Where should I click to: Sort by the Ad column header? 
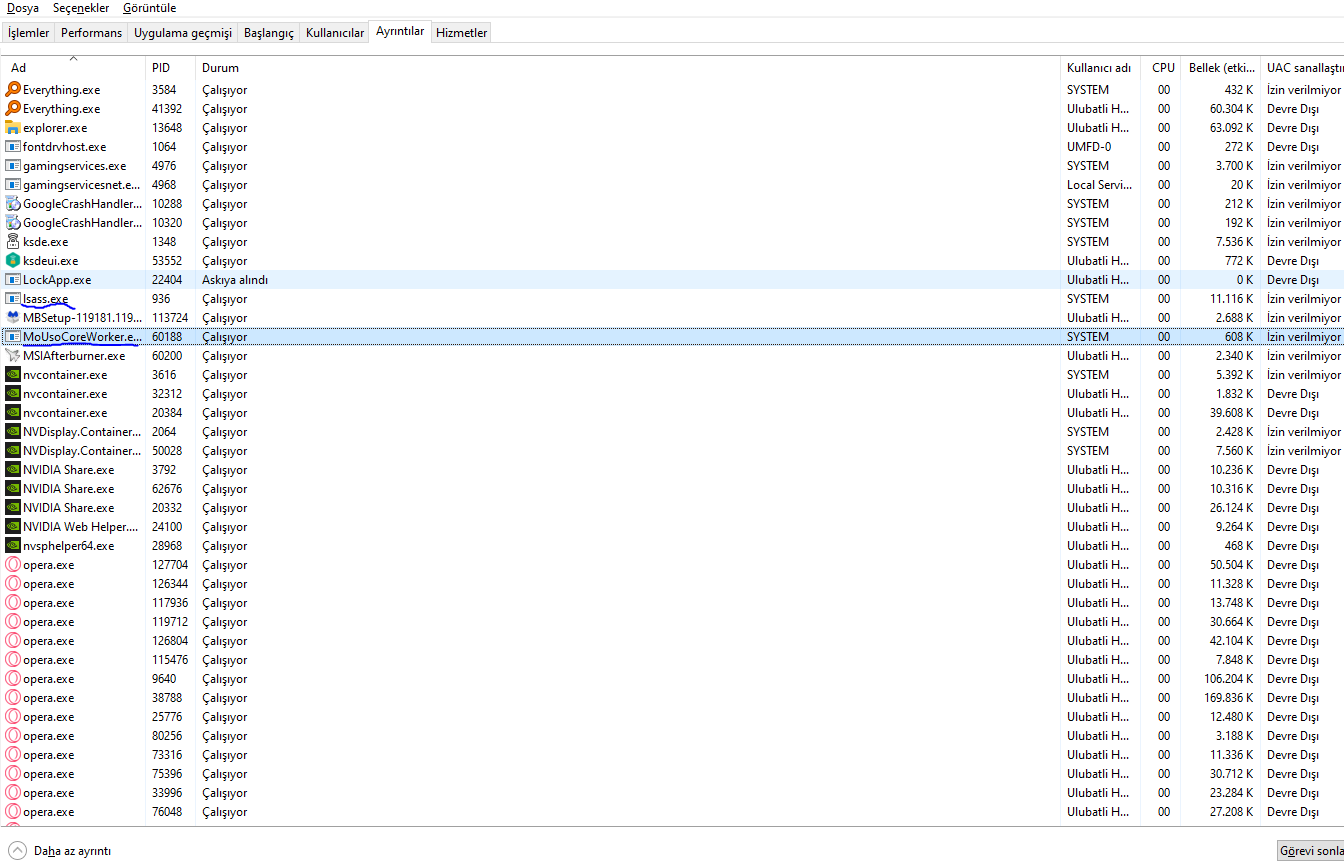click(x=74, y=68)
